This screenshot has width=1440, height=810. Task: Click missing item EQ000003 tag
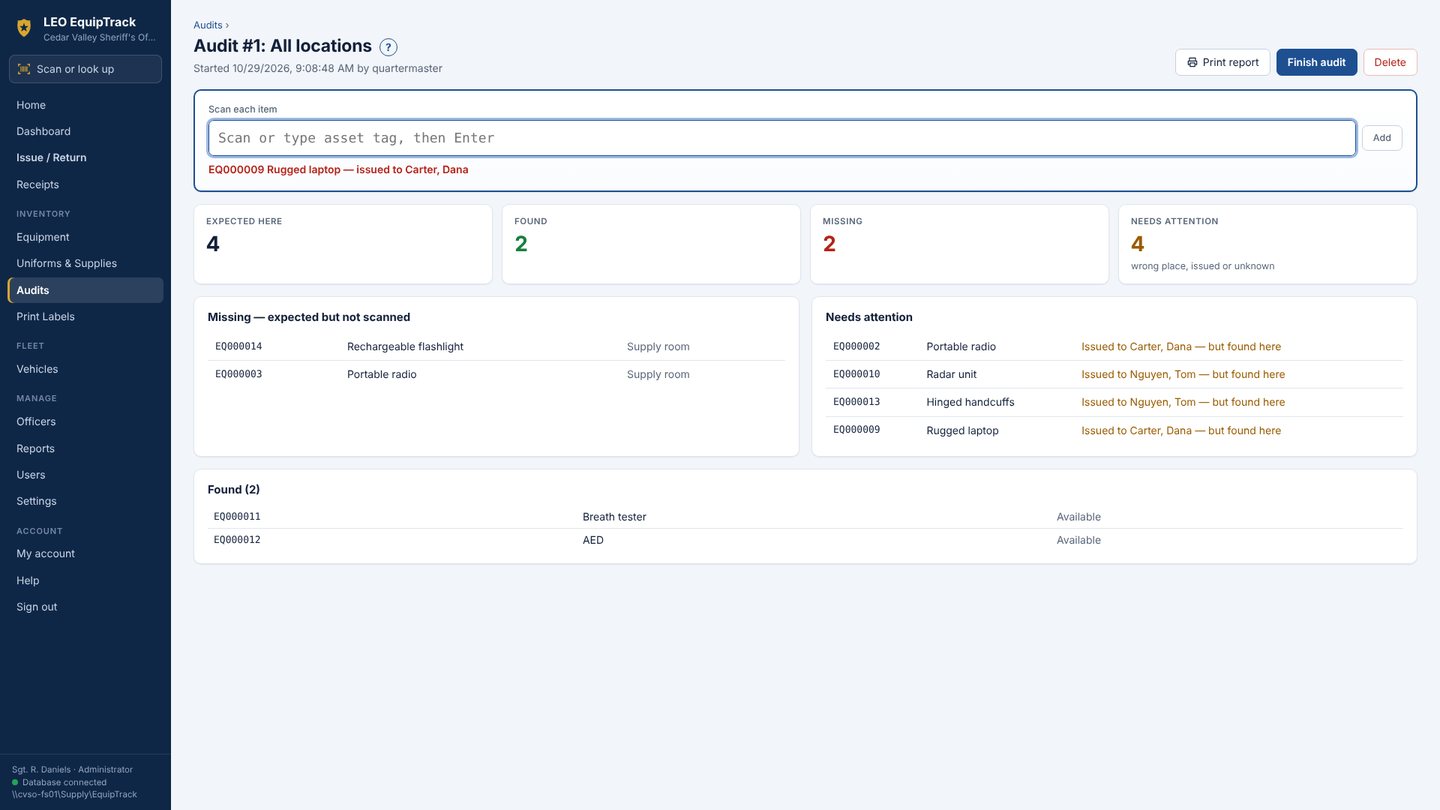click(x=238, y=374)
